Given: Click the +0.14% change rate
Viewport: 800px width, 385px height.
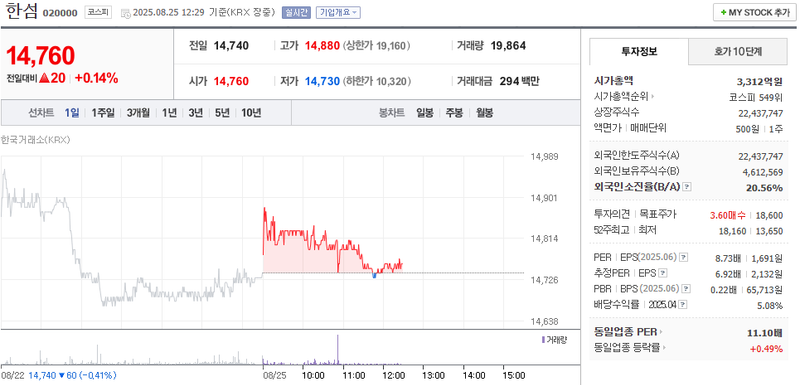Looking at the screenshot, I should click(x=96, y=79).
